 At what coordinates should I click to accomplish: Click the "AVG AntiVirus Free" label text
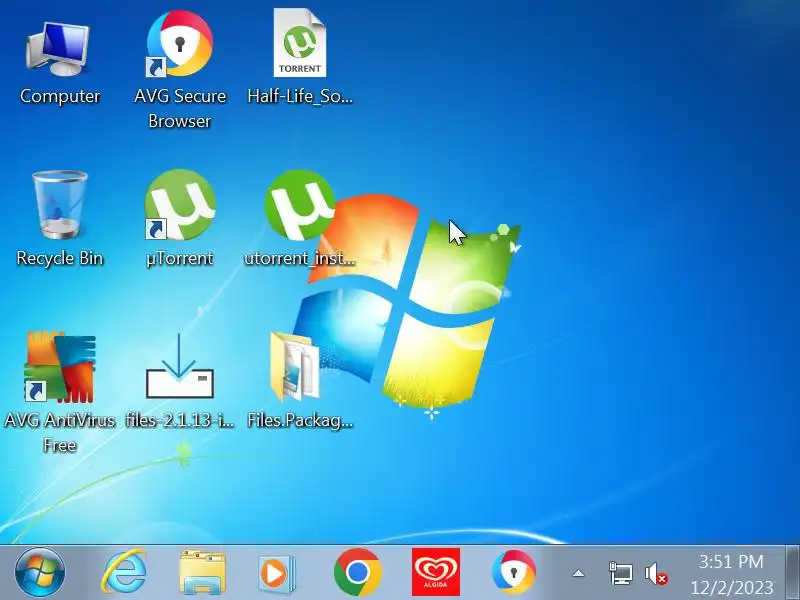(60, 433)
